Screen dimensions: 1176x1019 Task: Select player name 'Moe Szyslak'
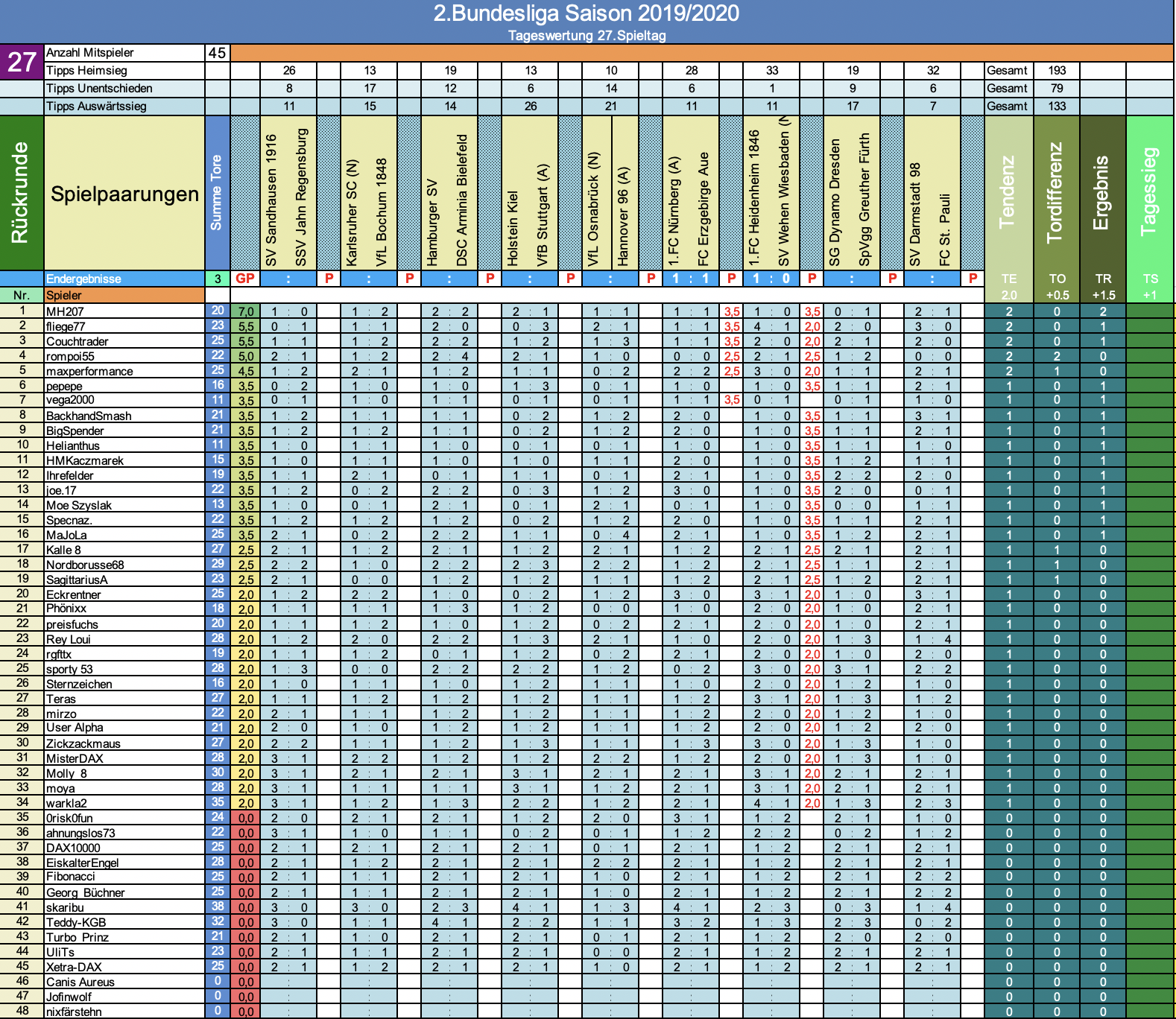(79, 505)
